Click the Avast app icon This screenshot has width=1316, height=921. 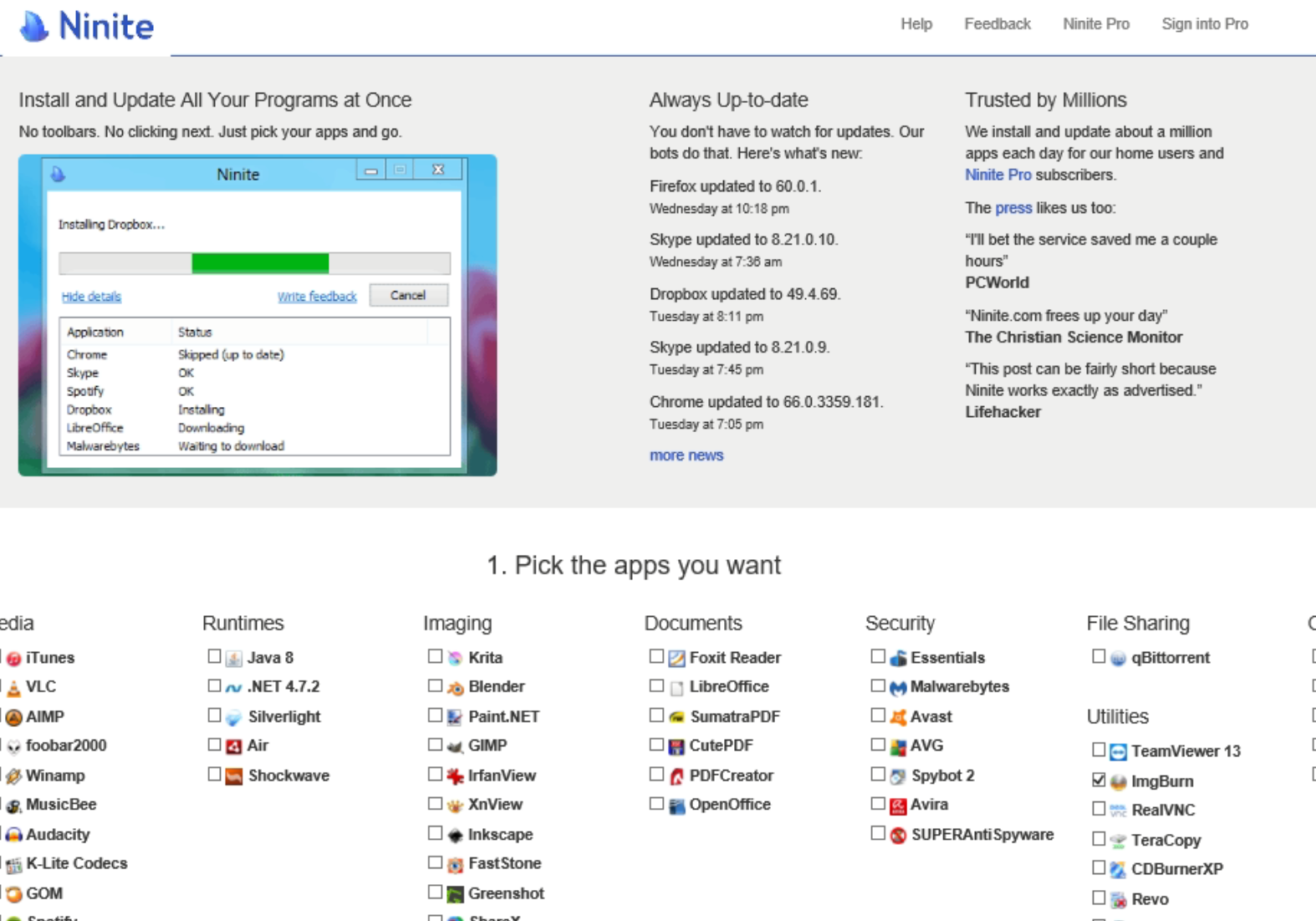tap(898, 717)
